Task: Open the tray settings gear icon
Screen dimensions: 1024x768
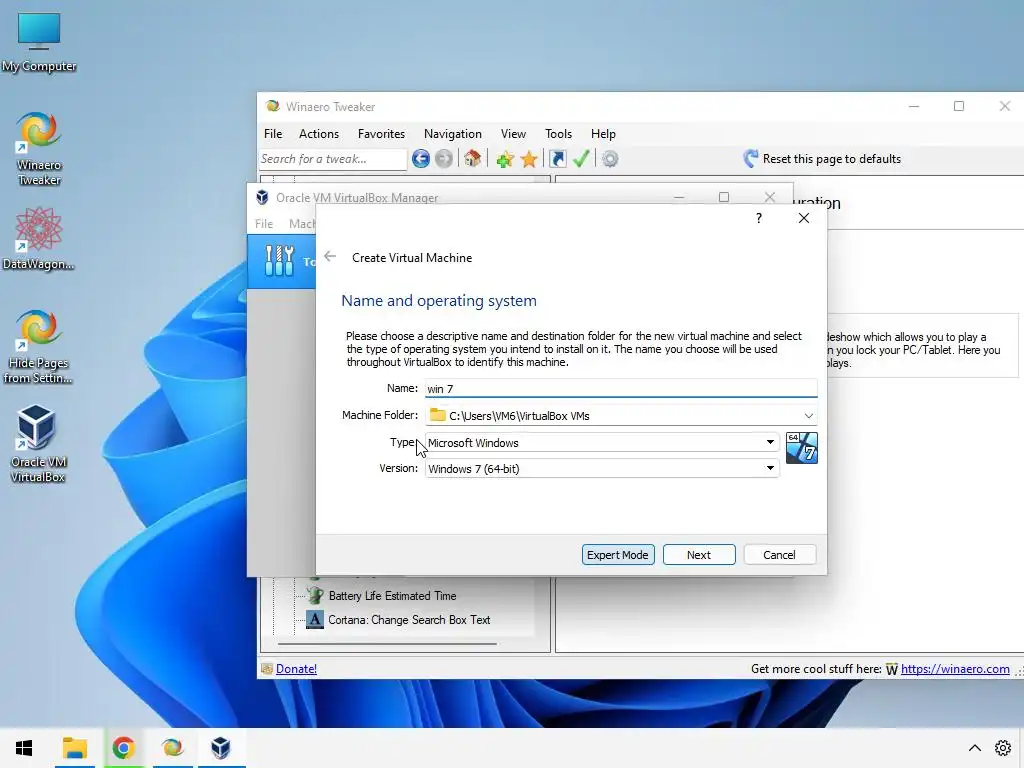Action: pos(1002,748)
